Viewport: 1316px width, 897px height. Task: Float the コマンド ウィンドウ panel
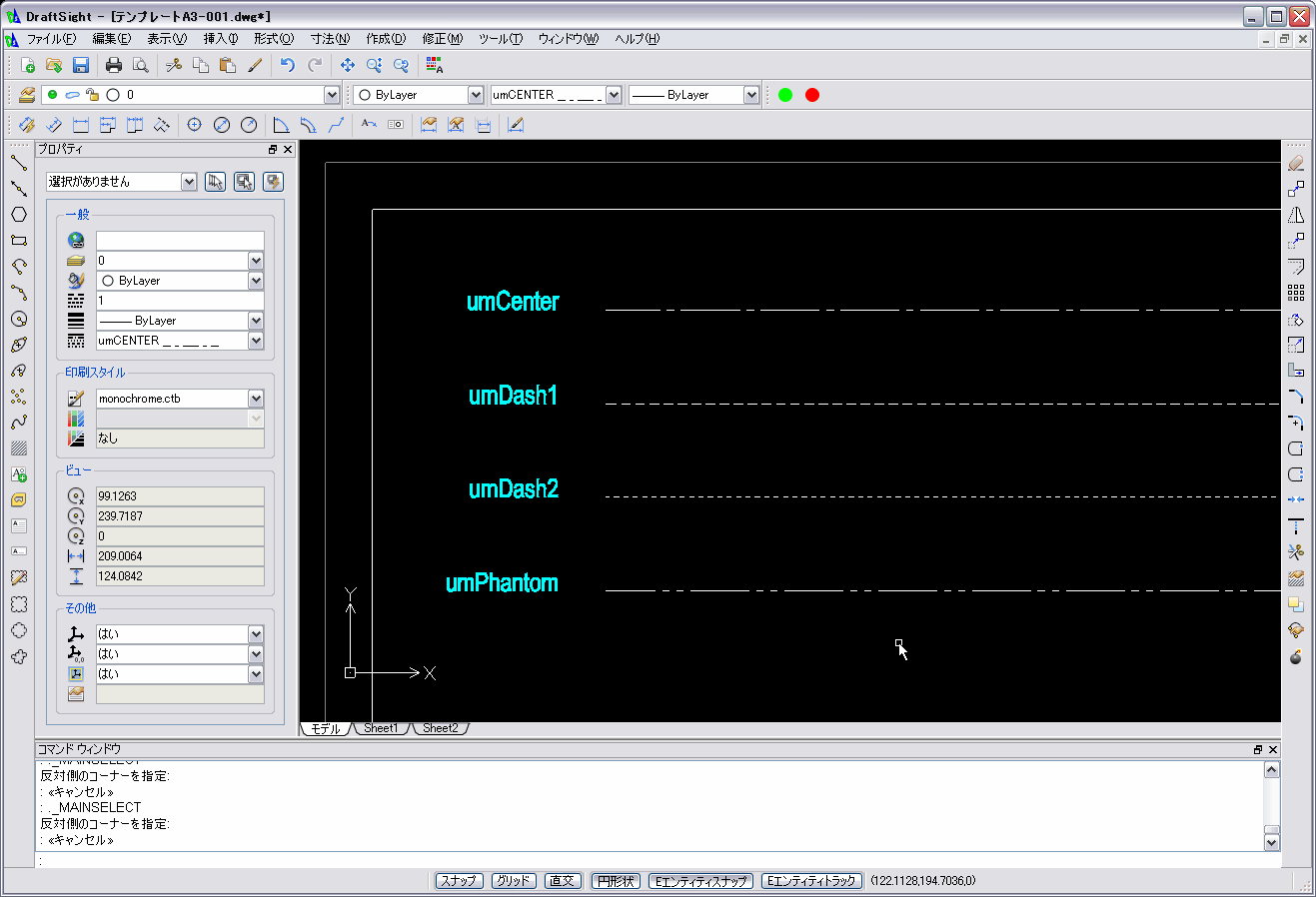tap(1258, 749)
